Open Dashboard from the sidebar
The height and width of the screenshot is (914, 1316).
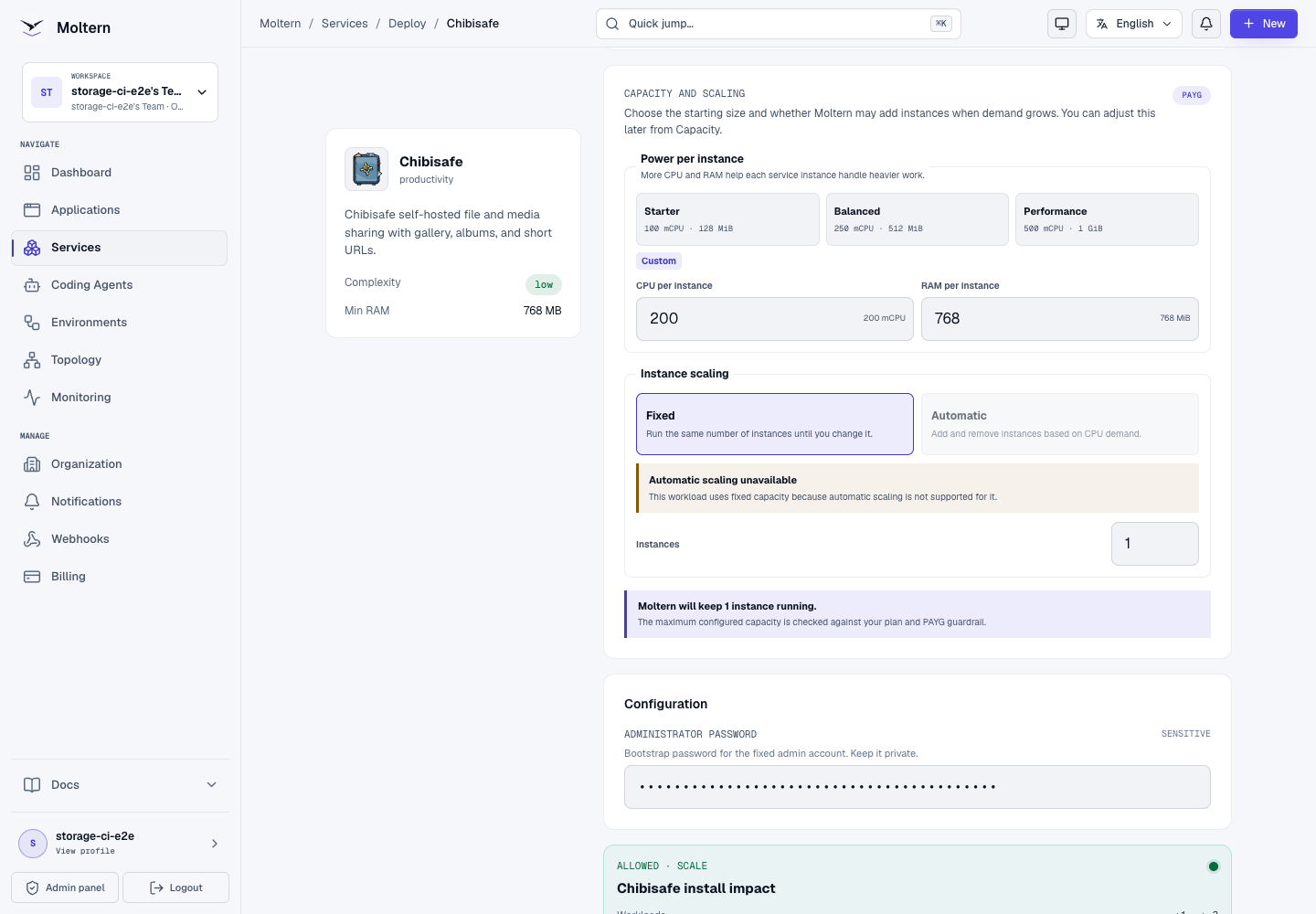pos(120,173)
